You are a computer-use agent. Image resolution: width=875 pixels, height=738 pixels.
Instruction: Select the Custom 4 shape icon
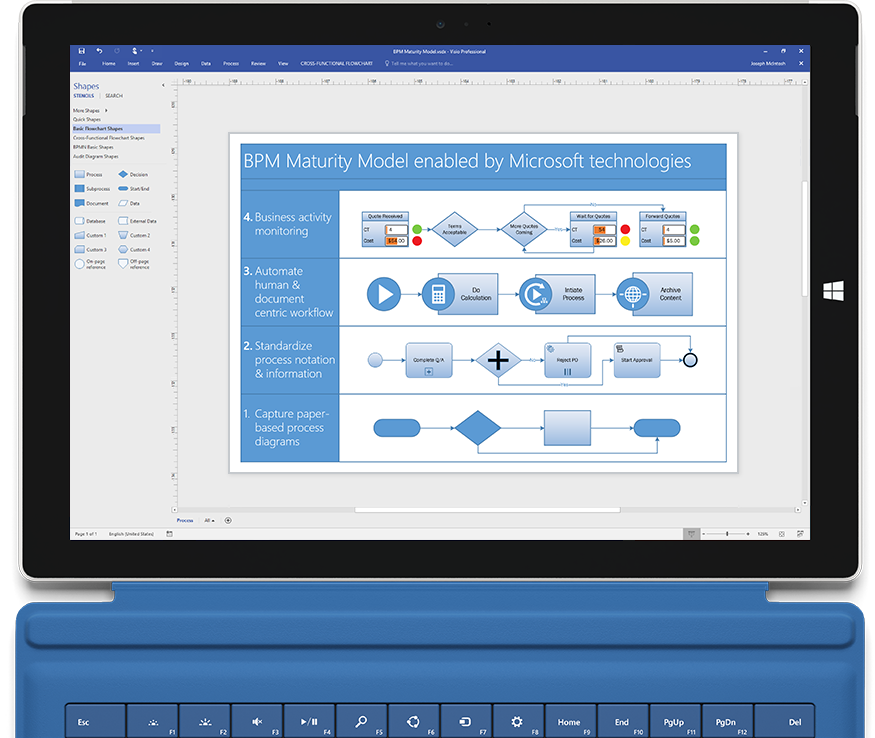[x=123, y=250]
